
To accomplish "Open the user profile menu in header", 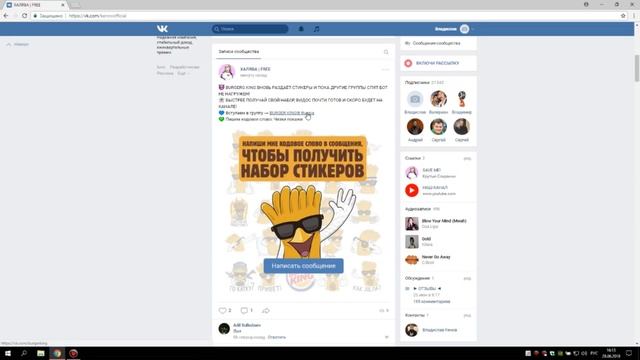I will (x=454, y=29).
